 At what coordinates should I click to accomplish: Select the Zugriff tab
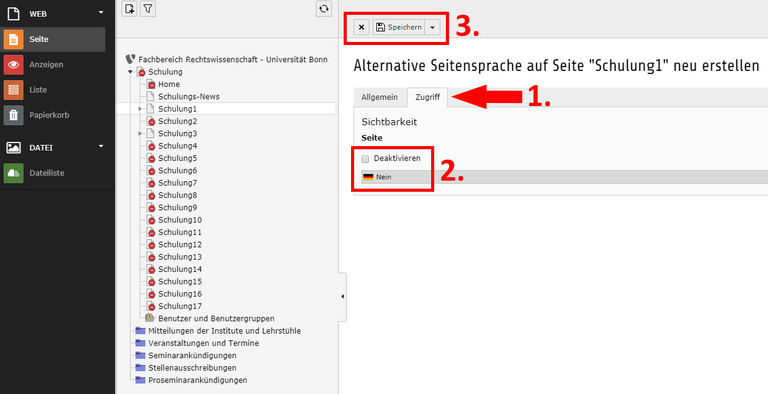[x=427, y=98]
